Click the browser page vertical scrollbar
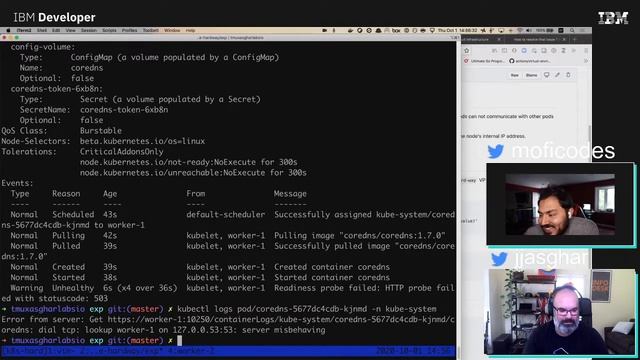The height and width of the screenshot is (360, 640). 590,139
